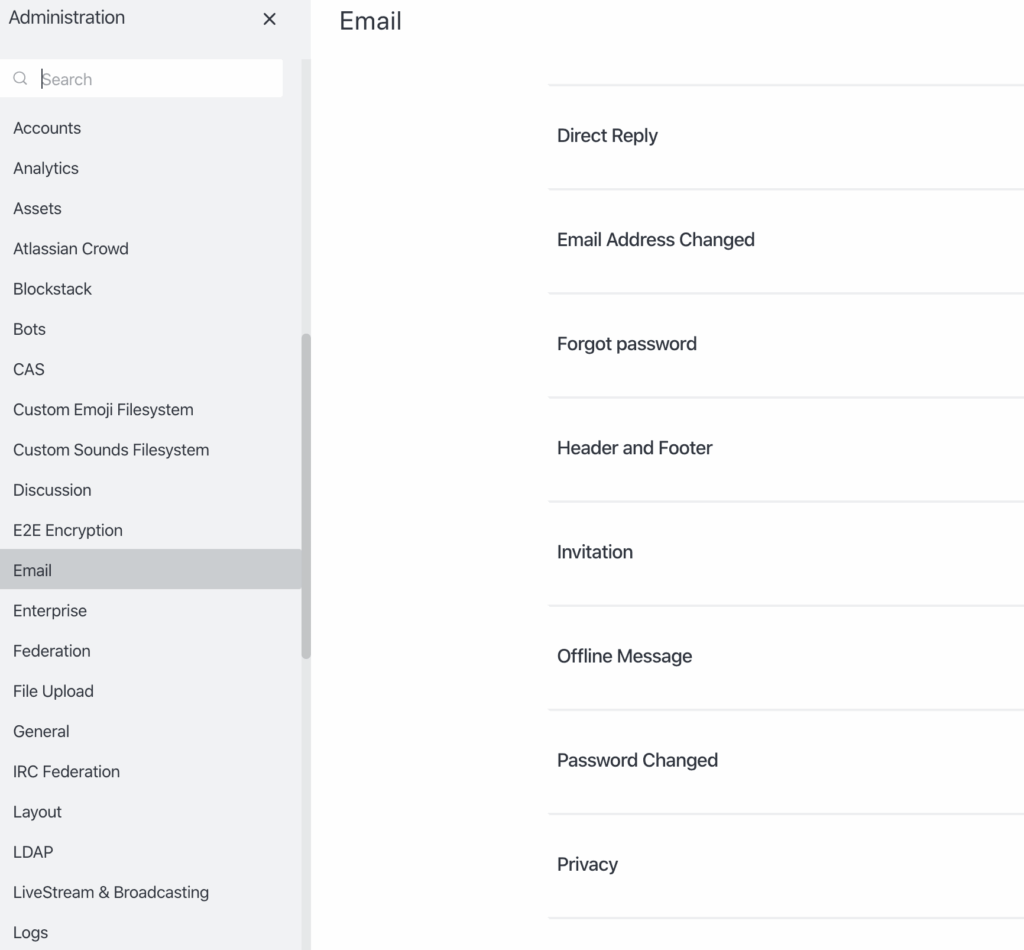Select Analytics in the sidebar
1024x950 pixels.
pos(46,168)
